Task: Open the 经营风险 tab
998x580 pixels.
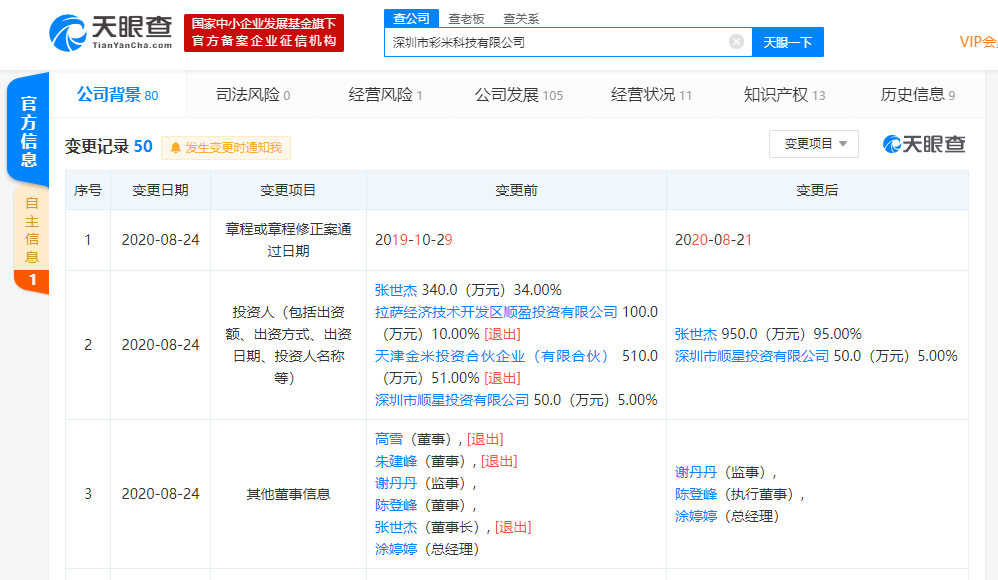Action: pyautogui.click(x=385, y=95)
